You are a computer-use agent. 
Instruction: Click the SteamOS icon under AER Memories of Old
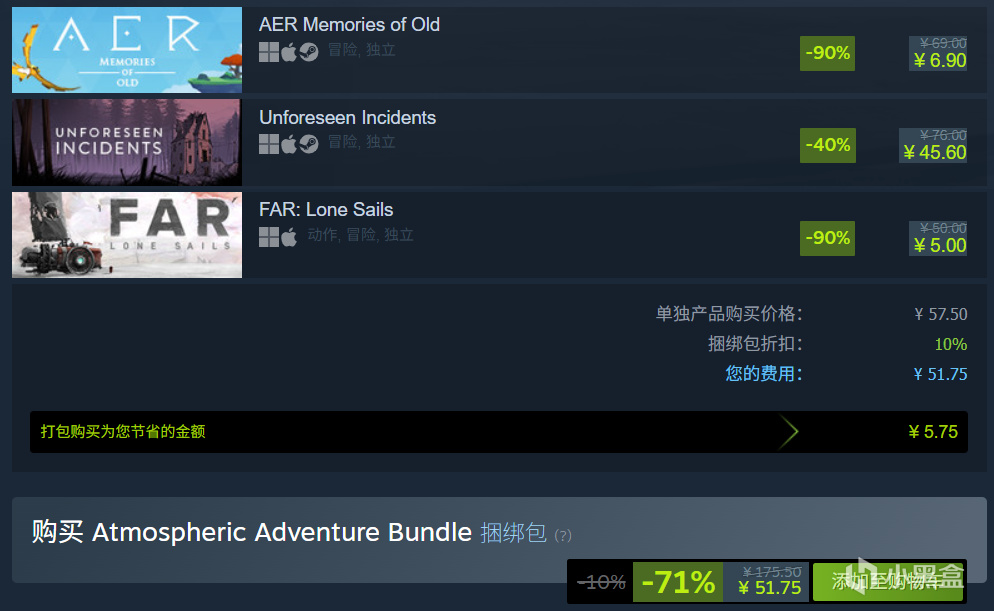[x=309, y=52]
